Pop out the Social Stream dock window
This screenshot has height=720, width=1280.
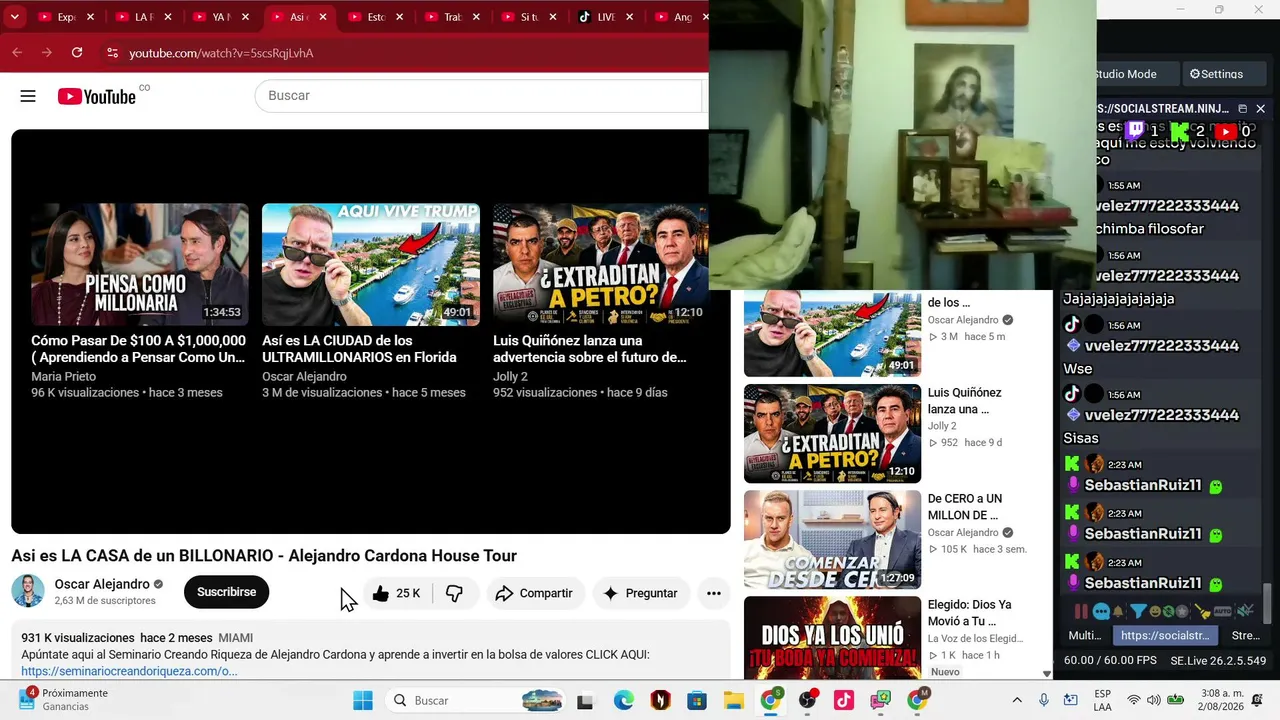click(x=1242, y=108)
